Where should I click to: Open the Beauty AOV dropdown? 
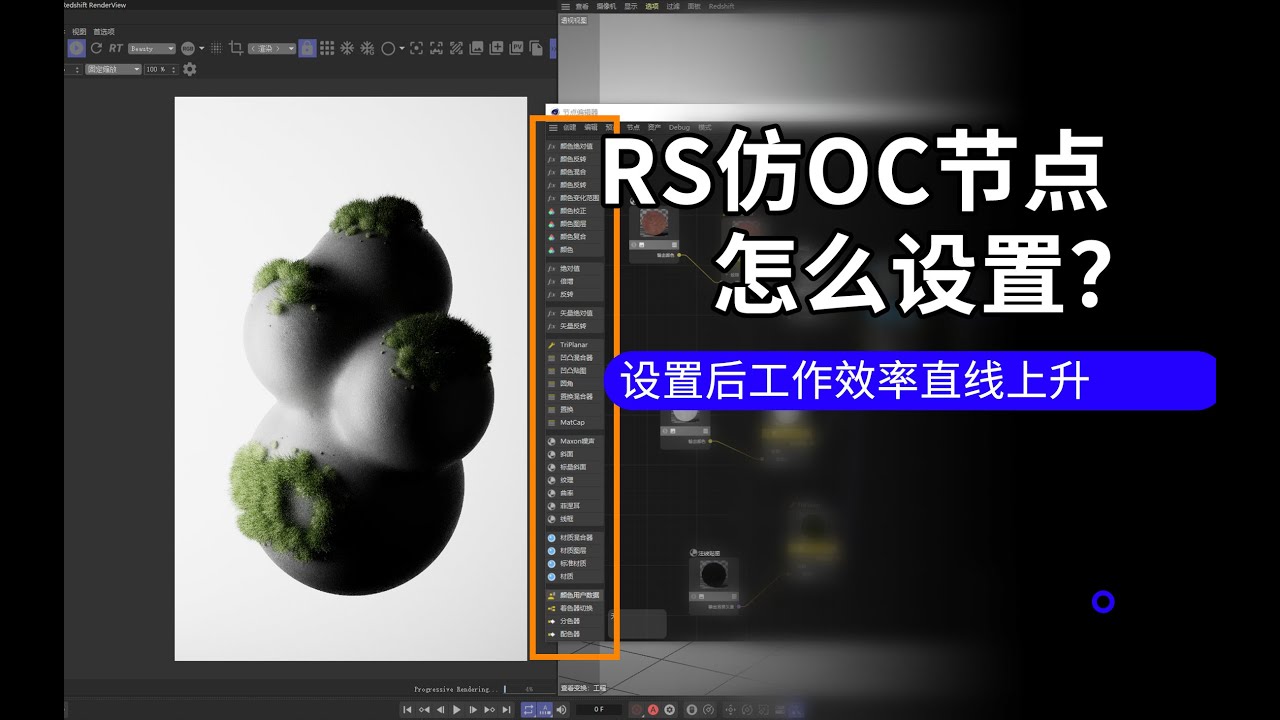point(152,48)
